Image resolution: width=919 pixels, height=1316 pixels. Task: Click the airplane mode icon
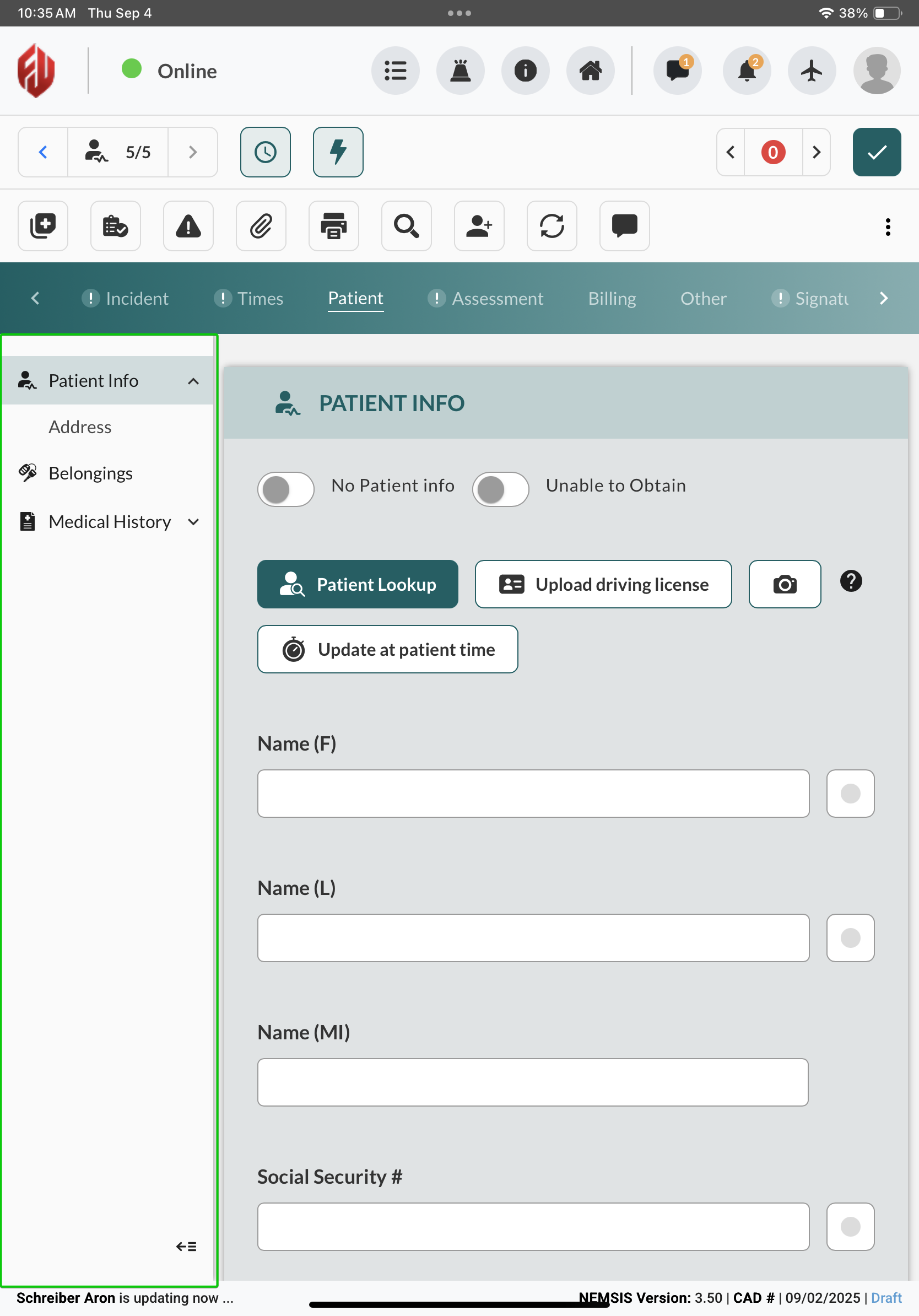tap(811, 71)
